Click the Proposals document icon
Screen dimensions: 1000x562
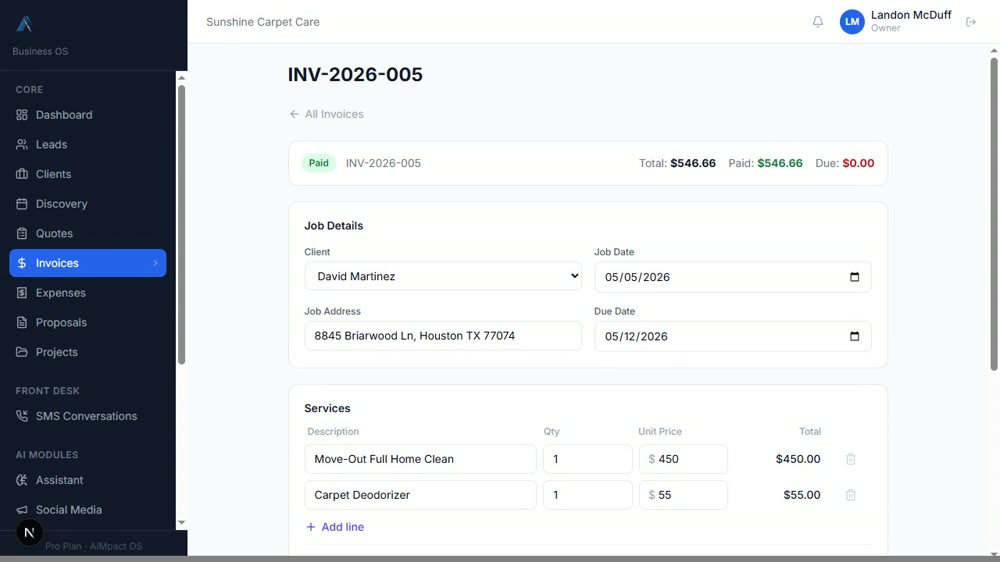coord(22,322)
